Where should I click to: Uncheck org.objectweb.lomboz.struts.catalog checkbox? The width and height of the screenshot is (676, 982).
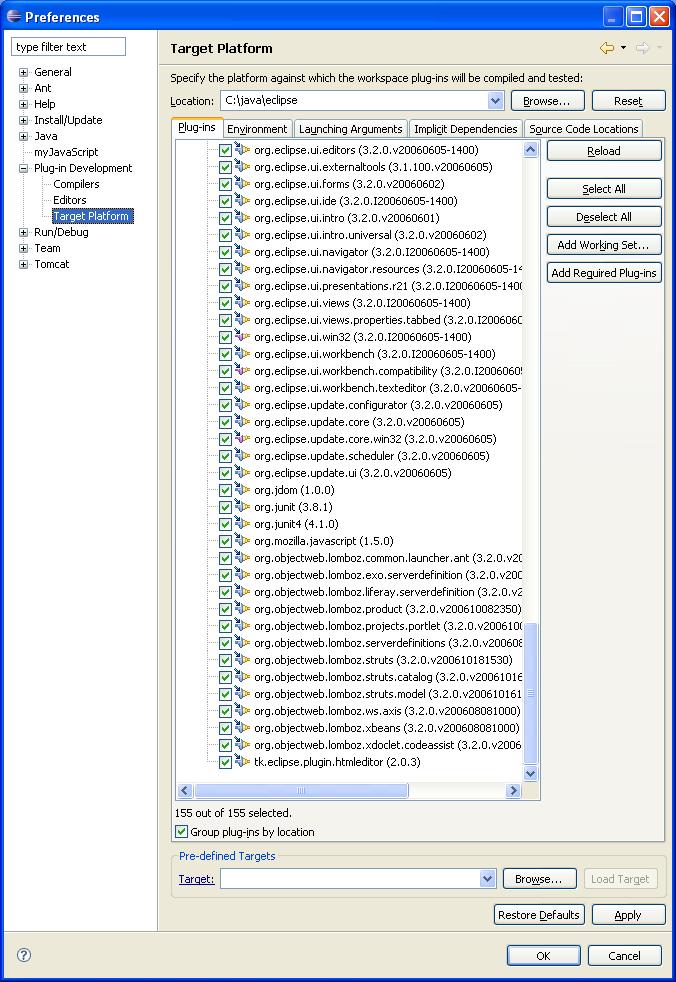(226, 678)
